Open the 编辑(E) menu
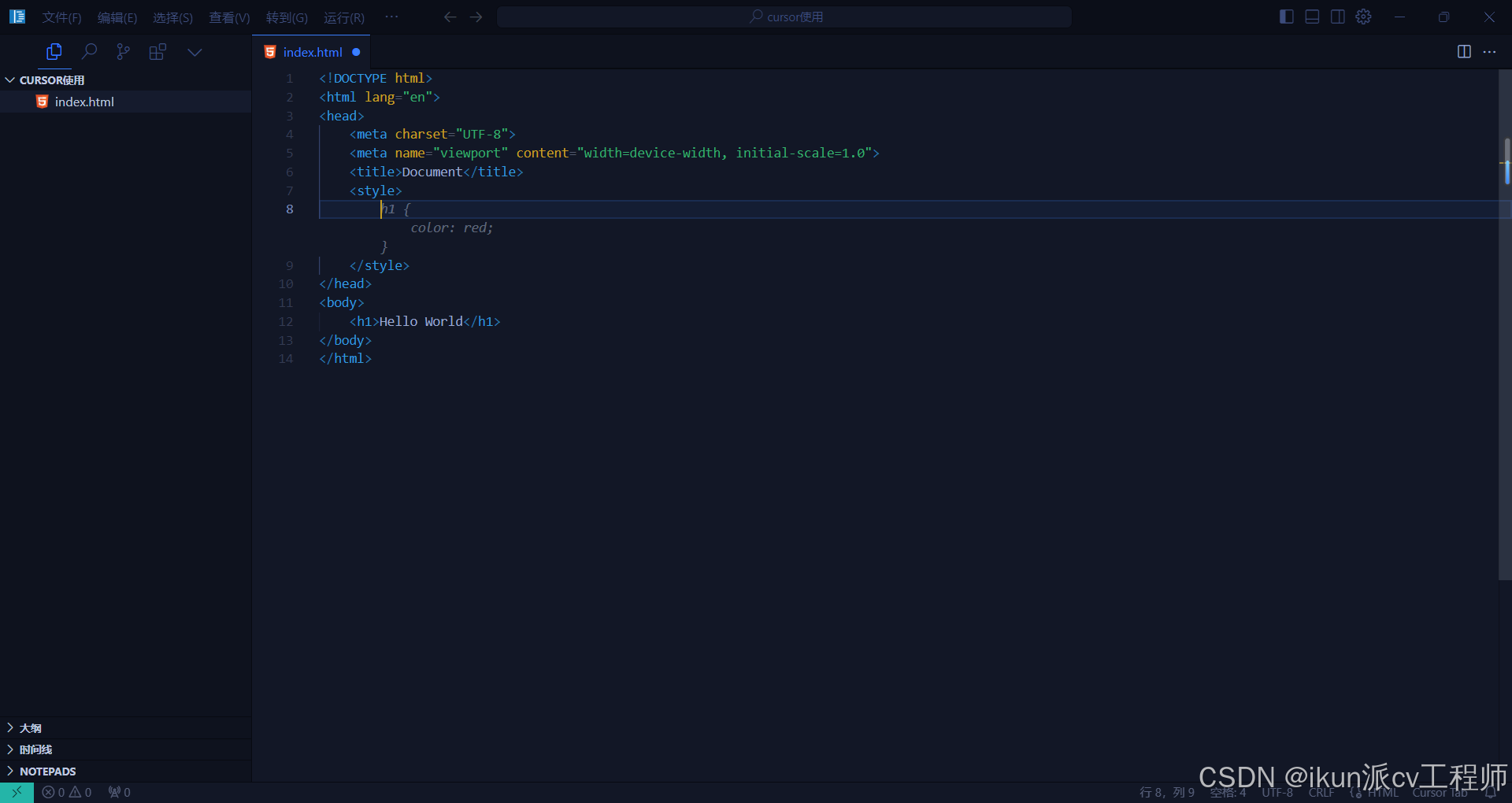Image resolution: width=1512 pixels, height=803 pixels. click(x=117, y=17)
